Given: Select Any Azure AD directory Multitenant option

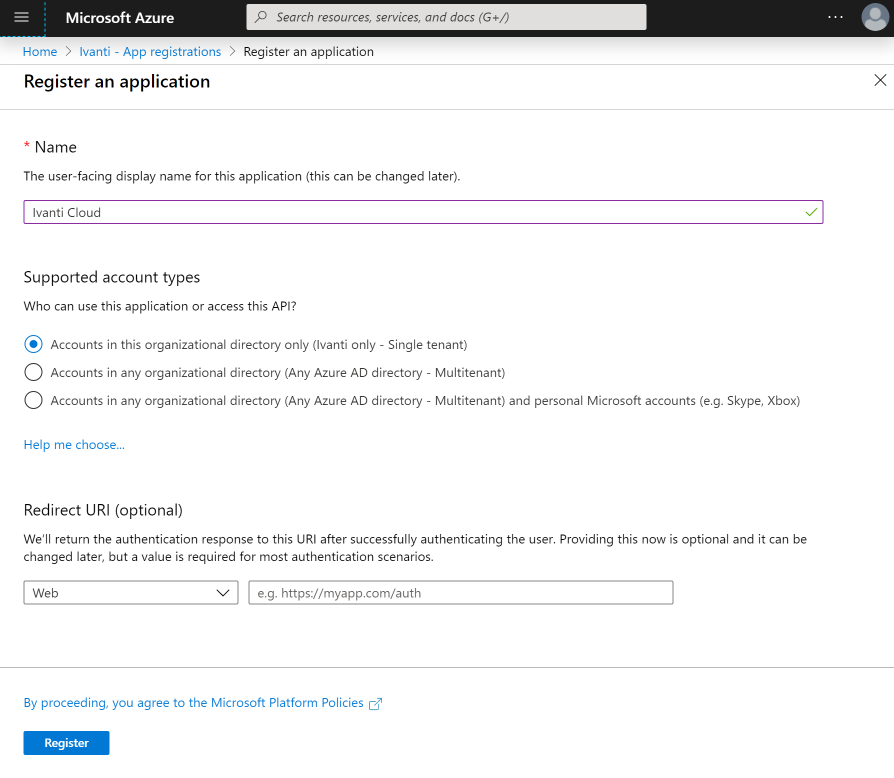Looking at the screenshot, I should [34, 372].
